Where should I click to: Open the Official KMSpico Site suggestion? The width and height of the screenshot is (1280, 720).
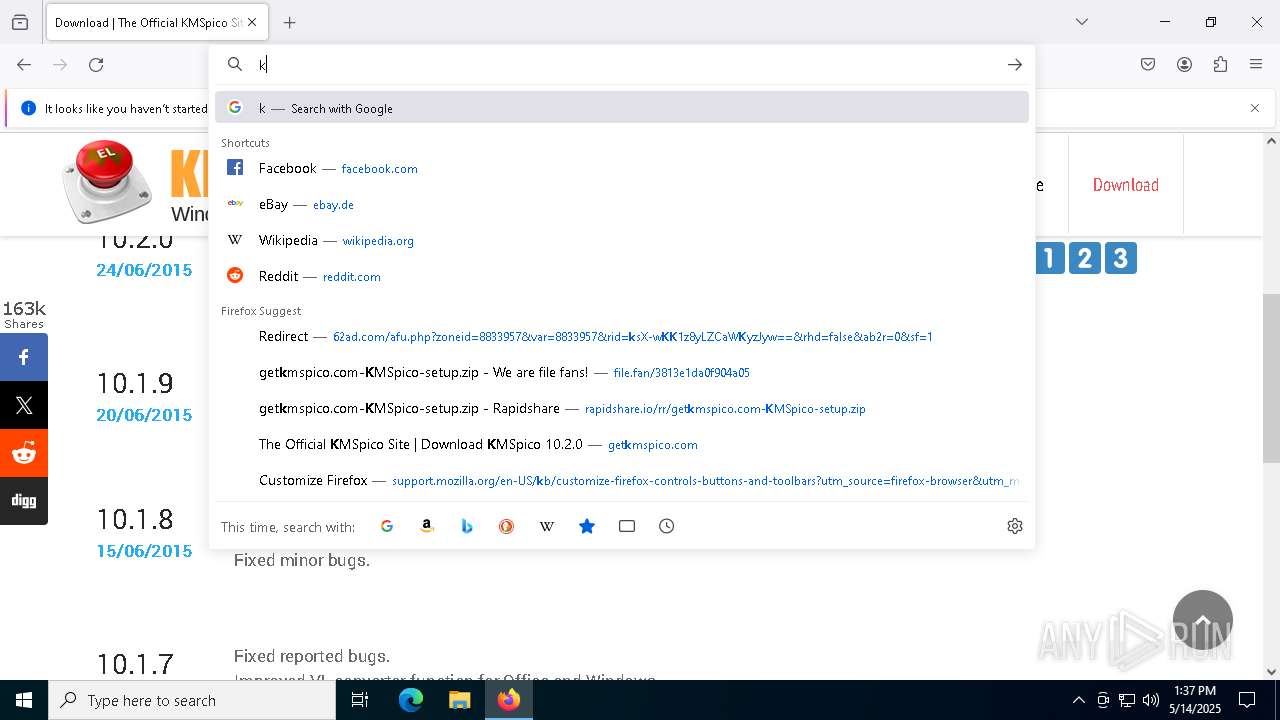622,444
